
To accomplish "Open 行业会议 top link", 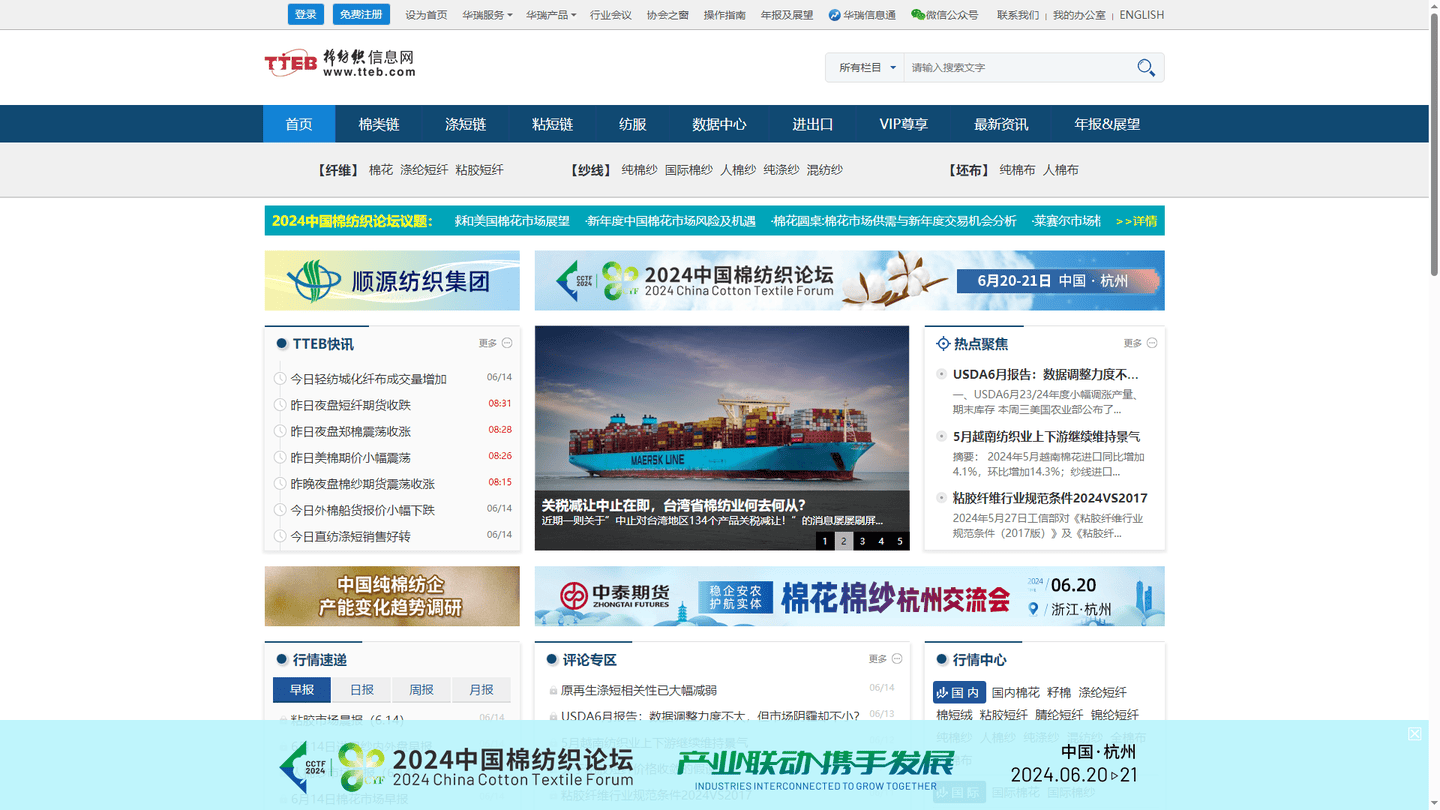I will [611, 15].
